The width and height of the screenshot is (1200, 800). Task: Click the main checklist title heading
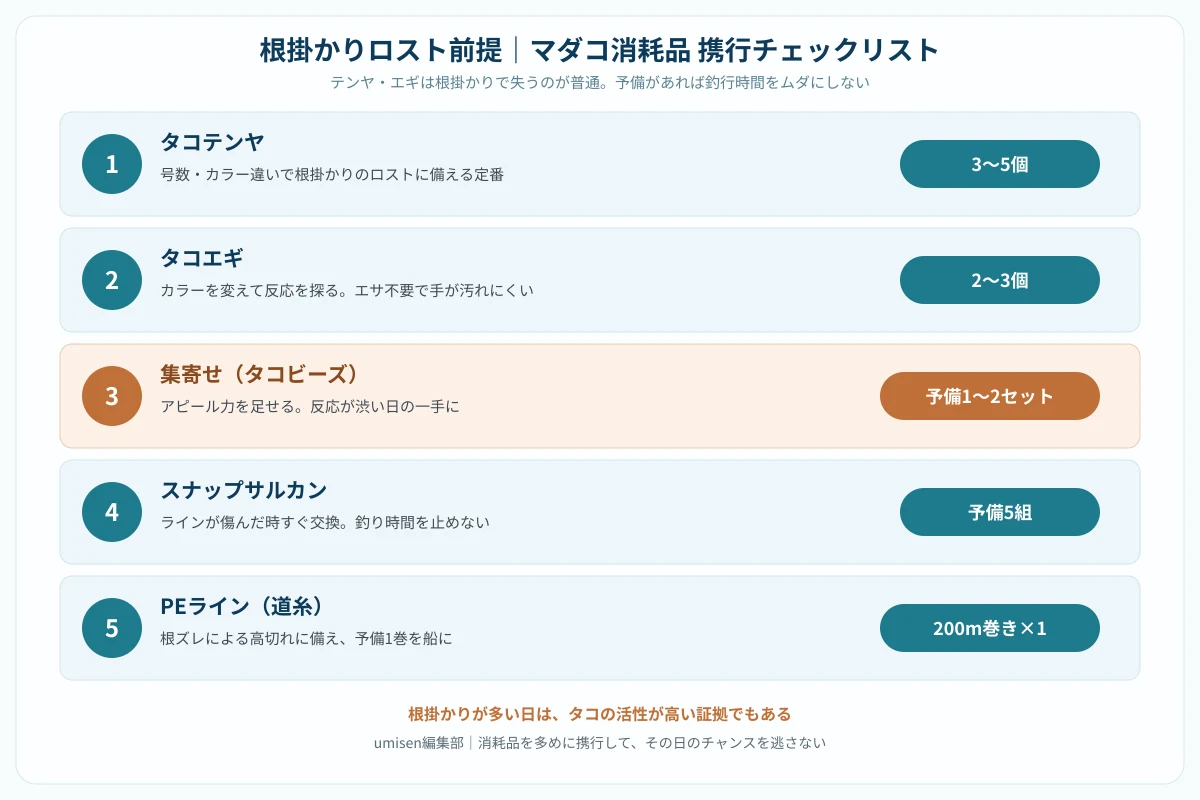point(600,50)
